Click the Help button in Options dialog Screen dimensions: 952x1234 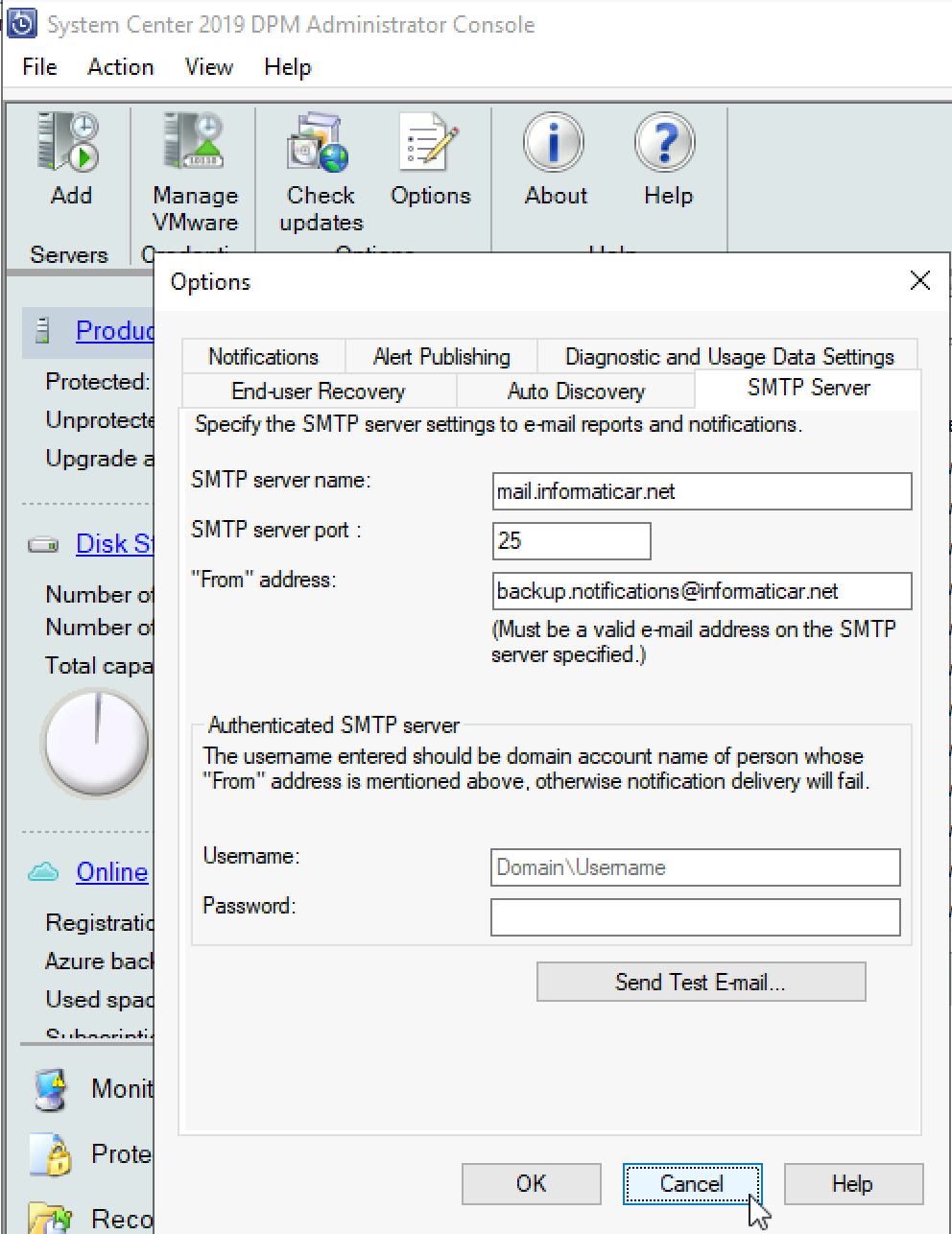853,1184
